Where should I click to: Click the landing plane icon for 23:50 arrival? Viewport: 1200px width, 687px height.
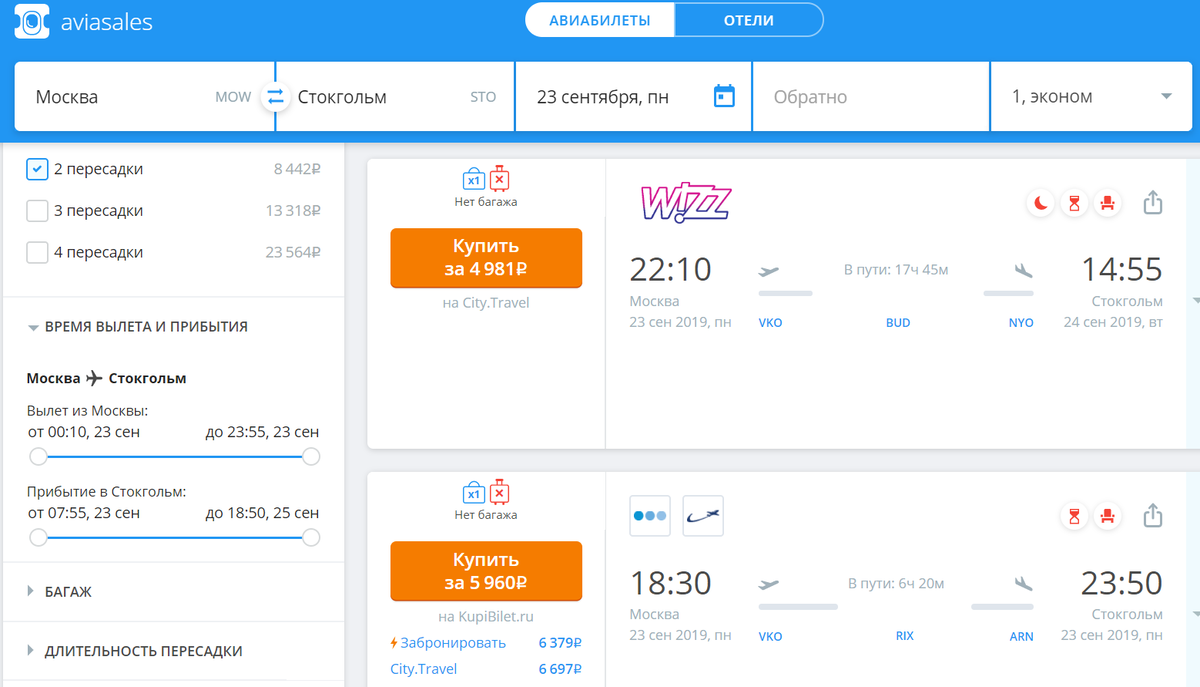coord(1022,583)
